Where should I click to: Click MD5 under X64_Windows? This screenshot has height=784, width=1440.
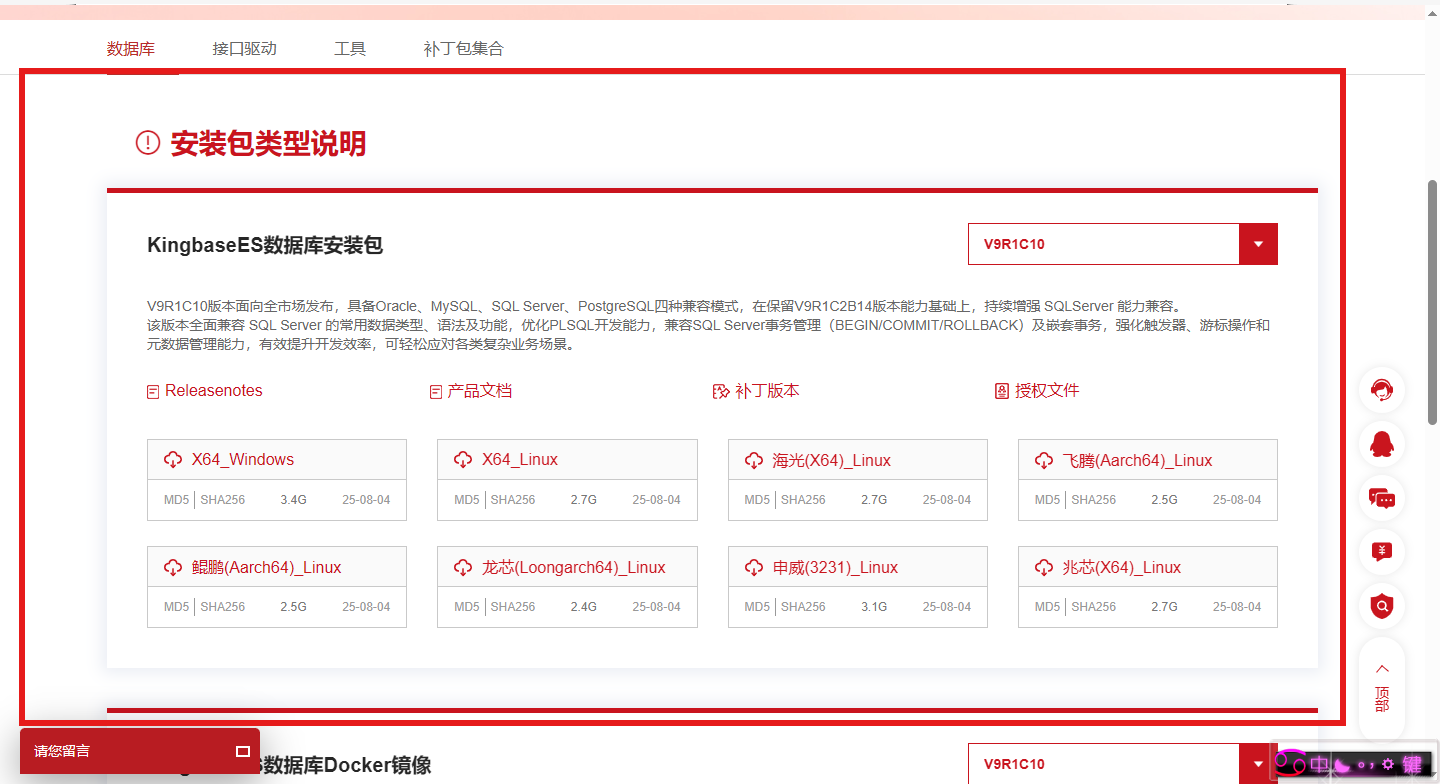click(x=176, y=499)
